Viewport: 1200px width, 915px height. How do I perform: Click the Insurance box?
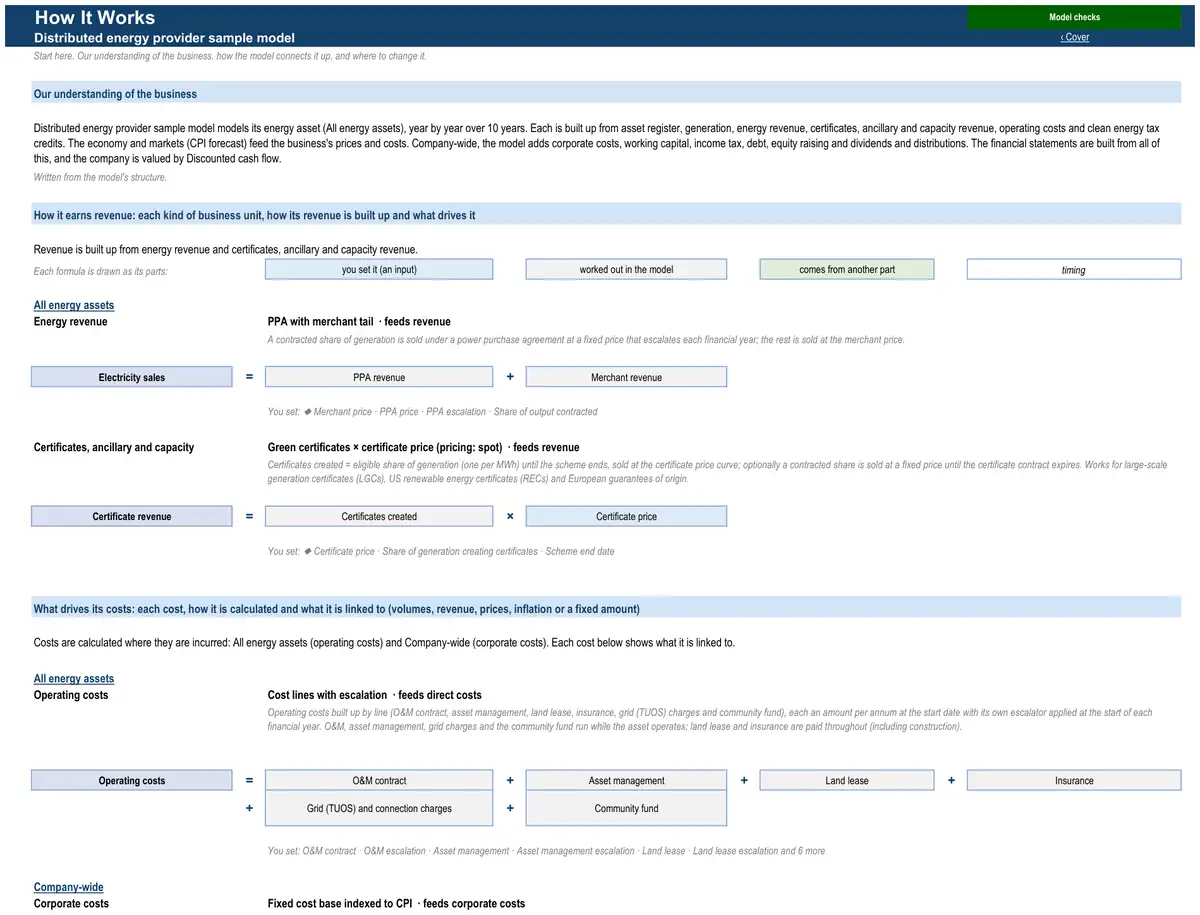1074,780
